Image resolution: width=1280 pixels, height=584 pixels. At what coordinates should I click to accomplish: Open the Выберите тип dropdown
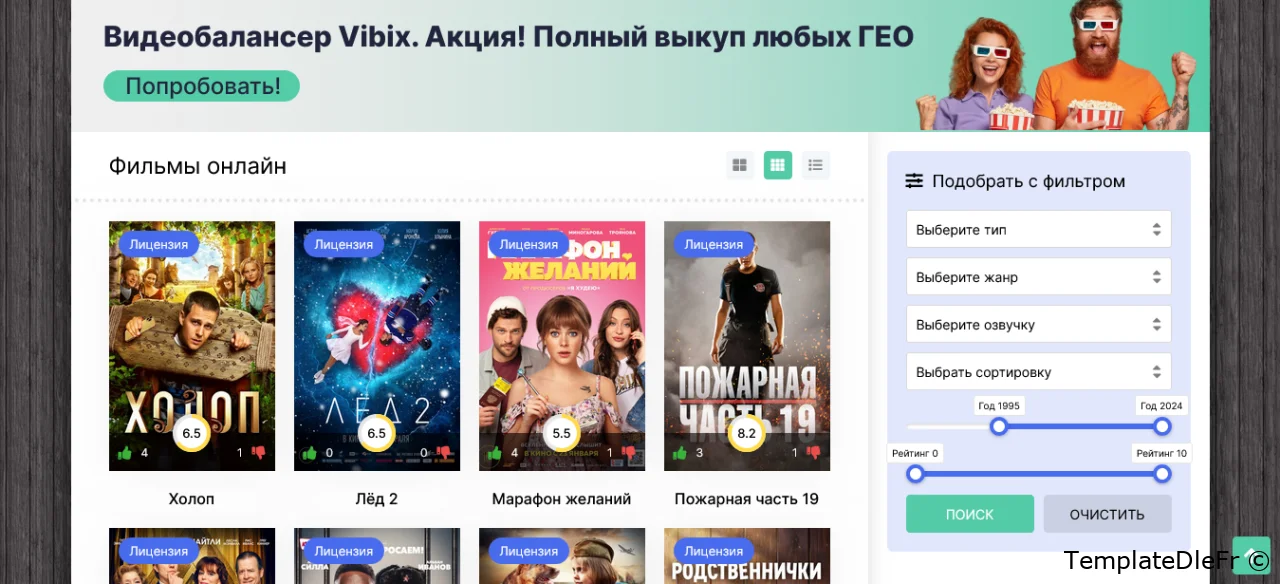pos(1038,229)
